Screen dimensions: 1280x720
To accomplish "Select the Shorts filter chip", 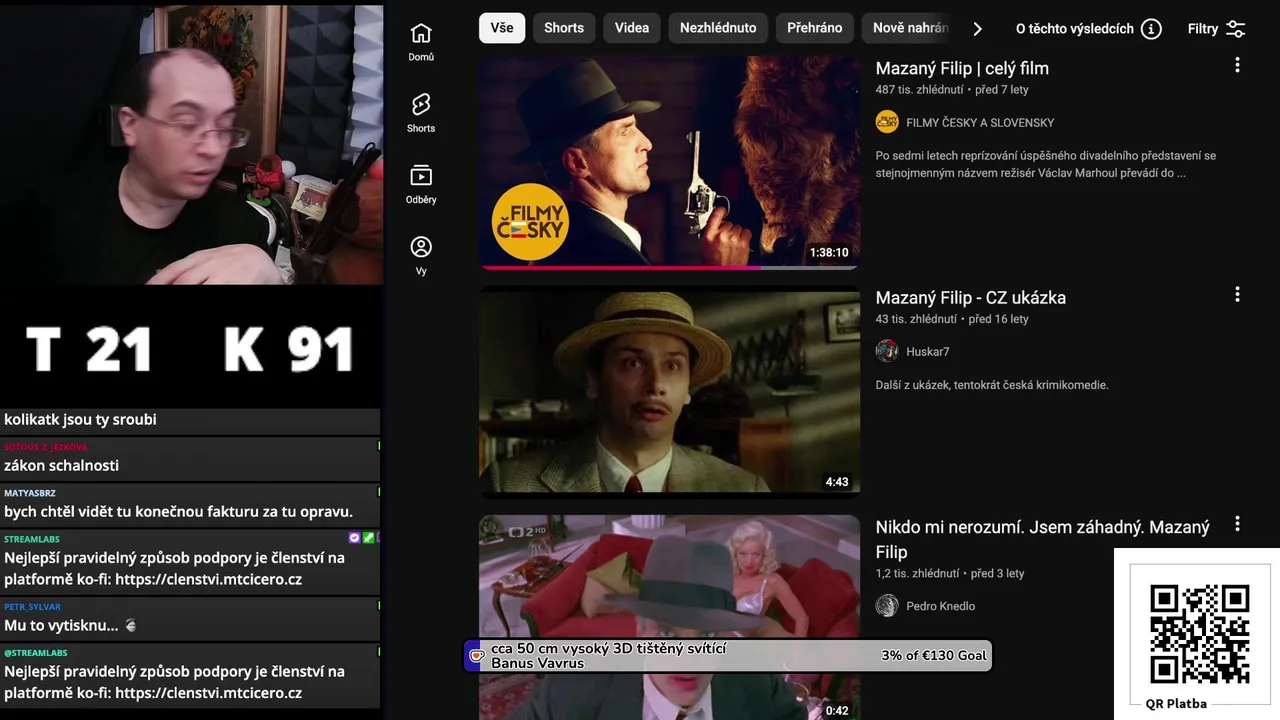I will (x=564, y=28).
